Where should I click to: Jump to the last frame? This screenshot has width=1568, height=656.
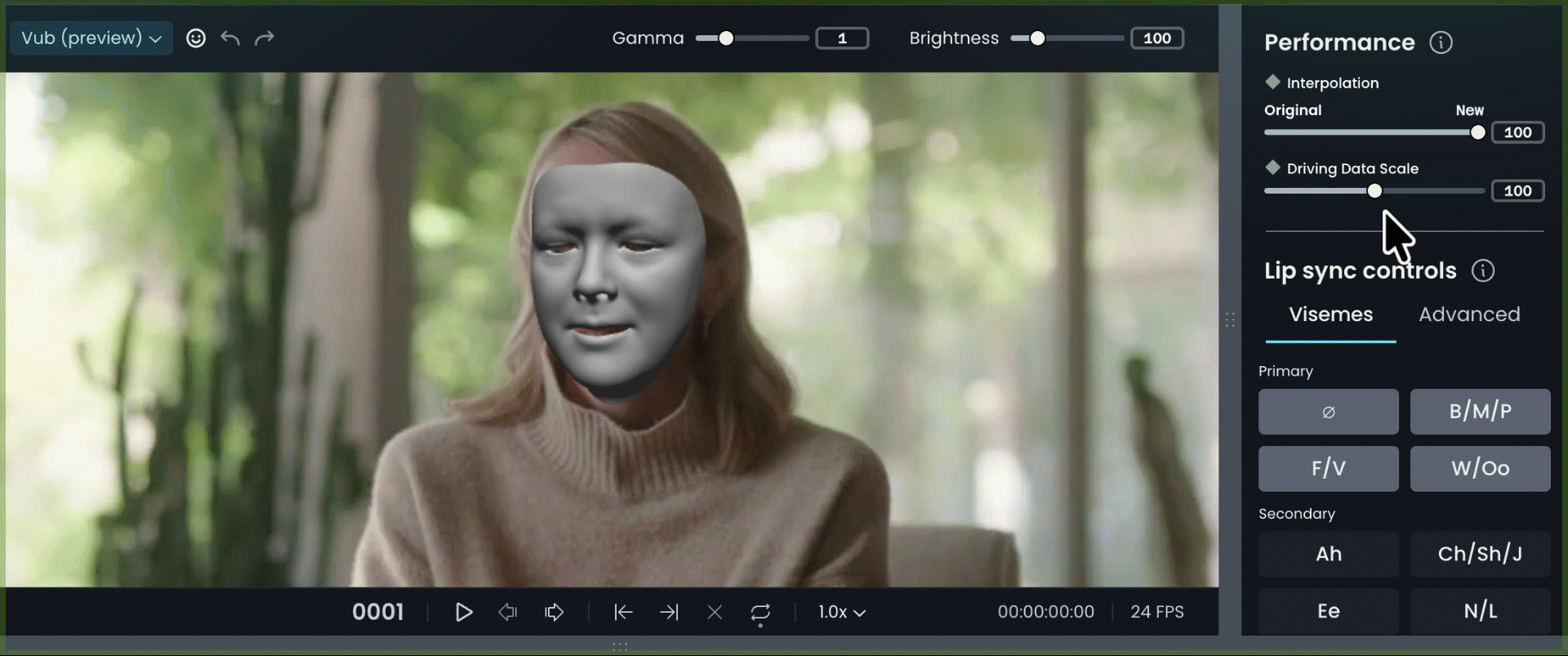[x=669, y=612]
